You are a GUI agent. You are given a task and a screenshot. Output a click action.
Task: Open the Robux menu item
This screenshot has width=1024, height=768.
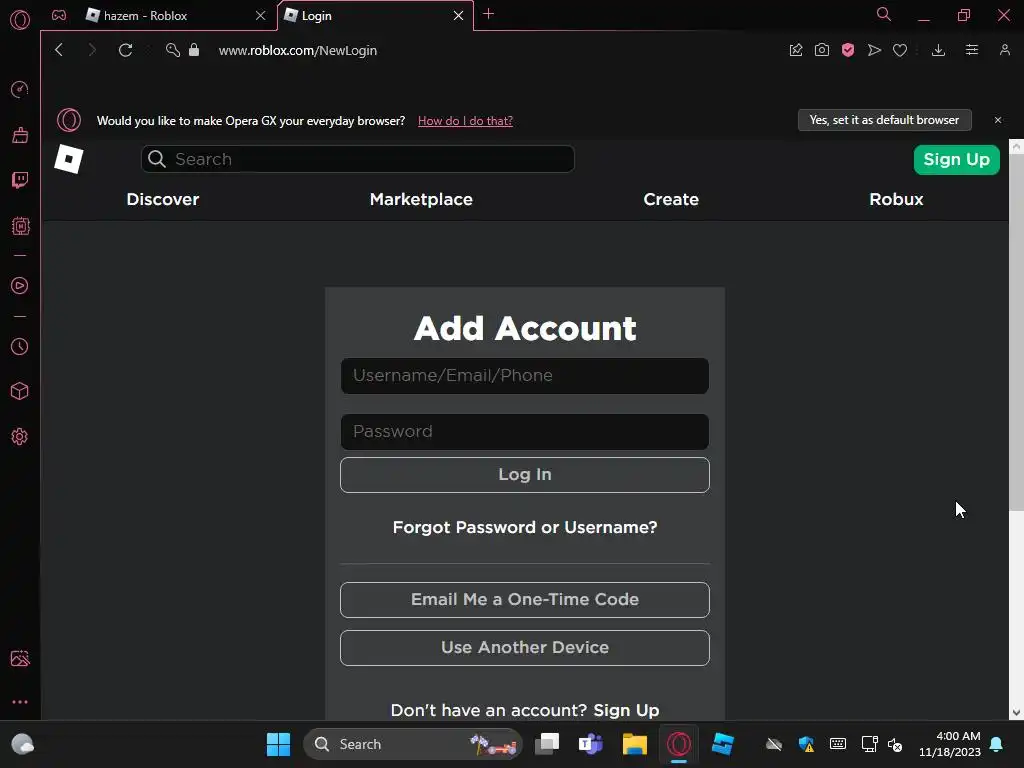896,199
